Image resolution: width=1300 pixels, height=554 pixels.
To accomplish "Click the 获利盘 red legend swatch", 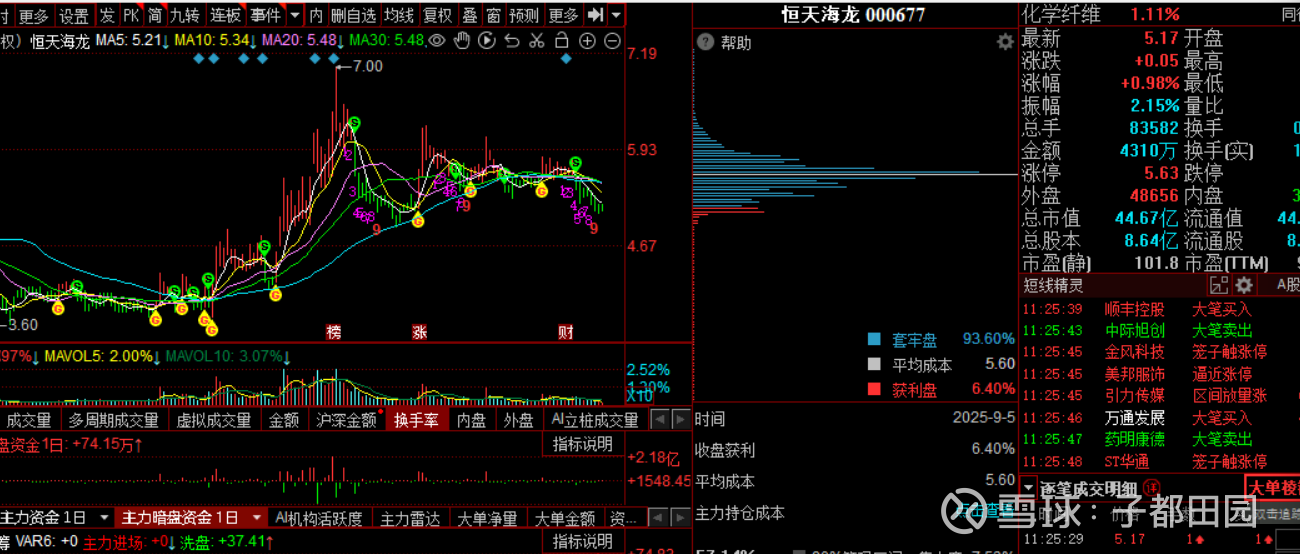I will click(874, 389).
